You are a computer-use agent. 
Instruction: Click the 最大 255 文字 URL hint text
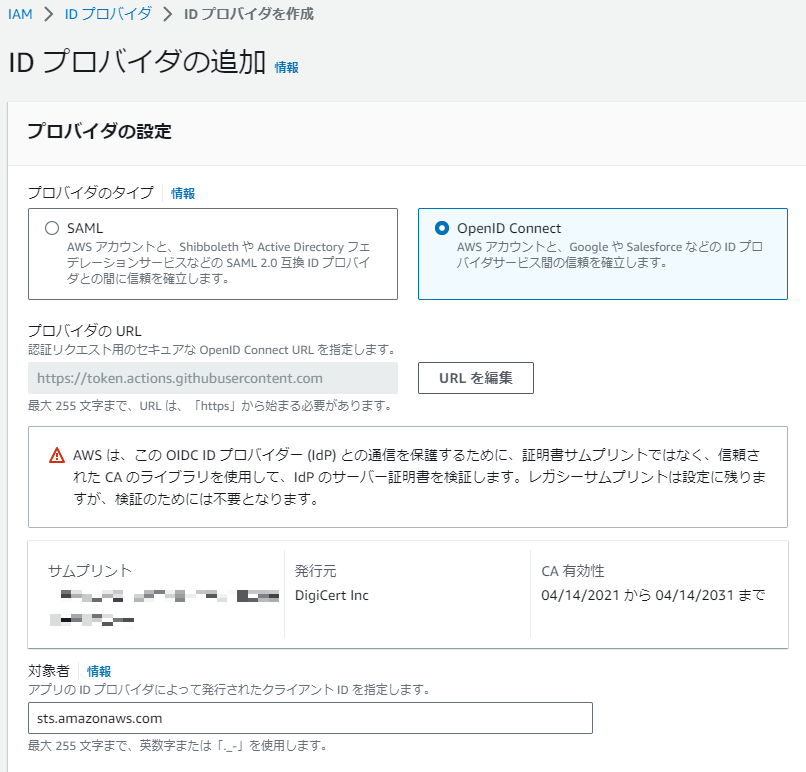211,406
